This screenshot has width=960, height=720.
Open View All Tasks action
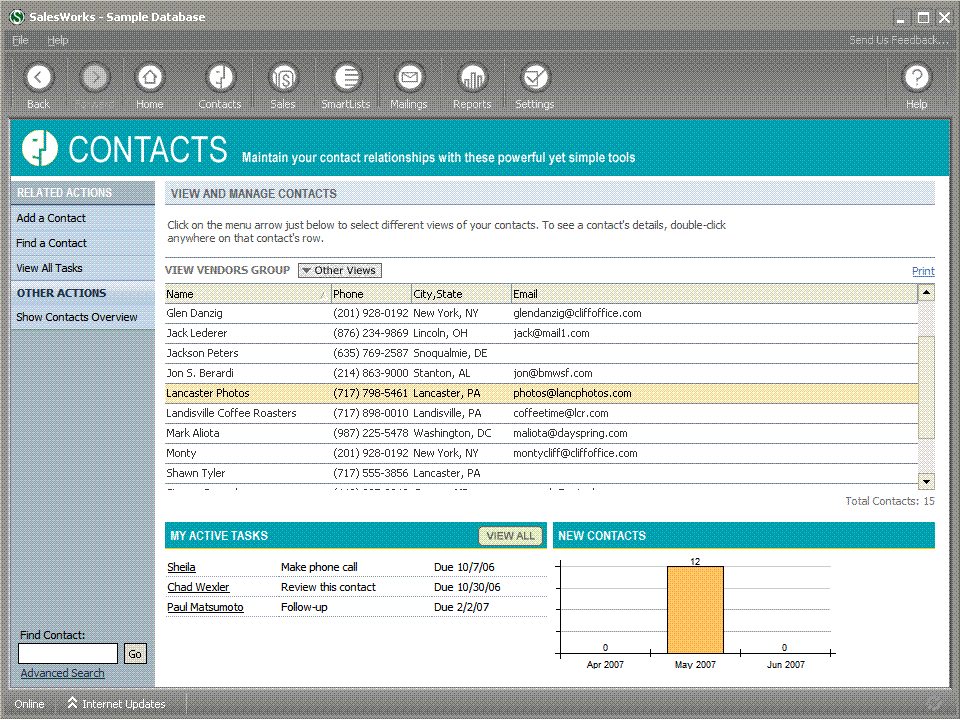[49, 268]
